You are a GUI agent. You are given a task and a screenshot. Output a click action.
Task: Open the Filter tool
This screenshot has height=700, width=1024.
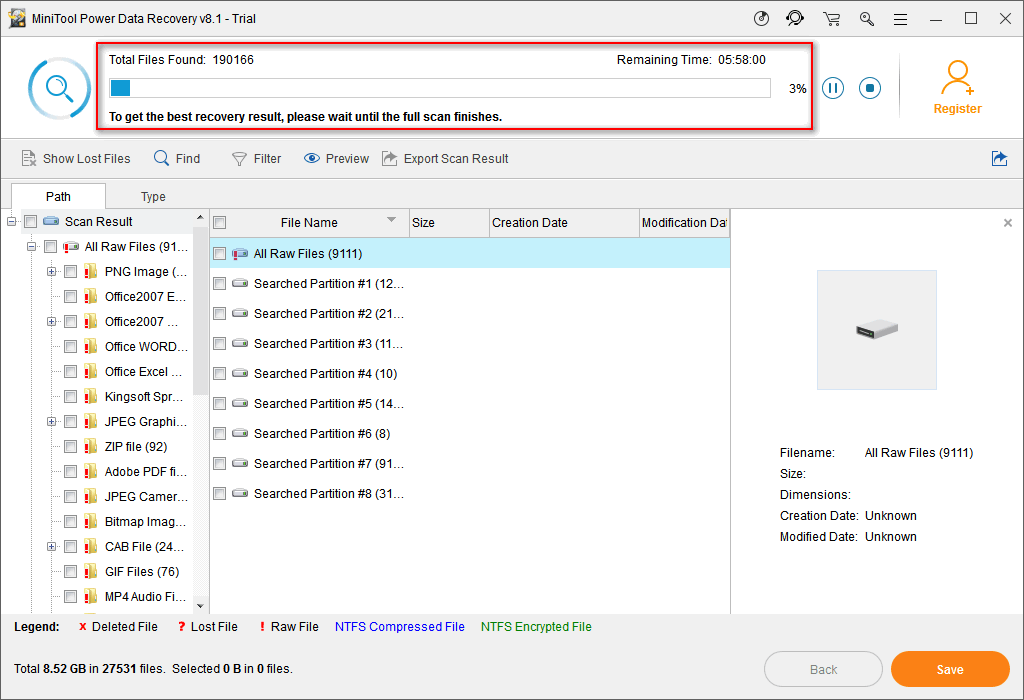(x=257, y=159)
